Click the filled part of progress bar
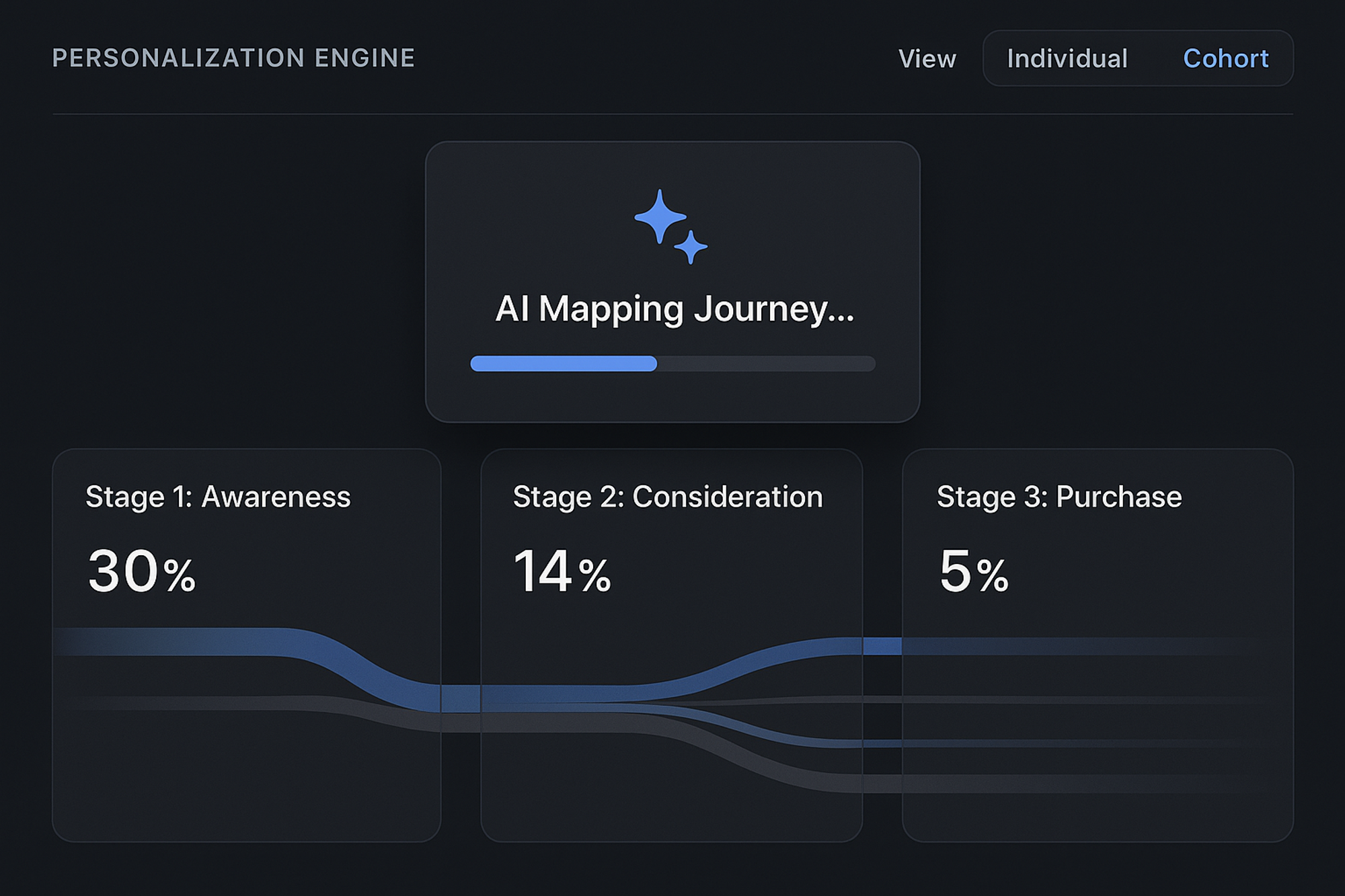1345x896 pixels. (564, 364)
